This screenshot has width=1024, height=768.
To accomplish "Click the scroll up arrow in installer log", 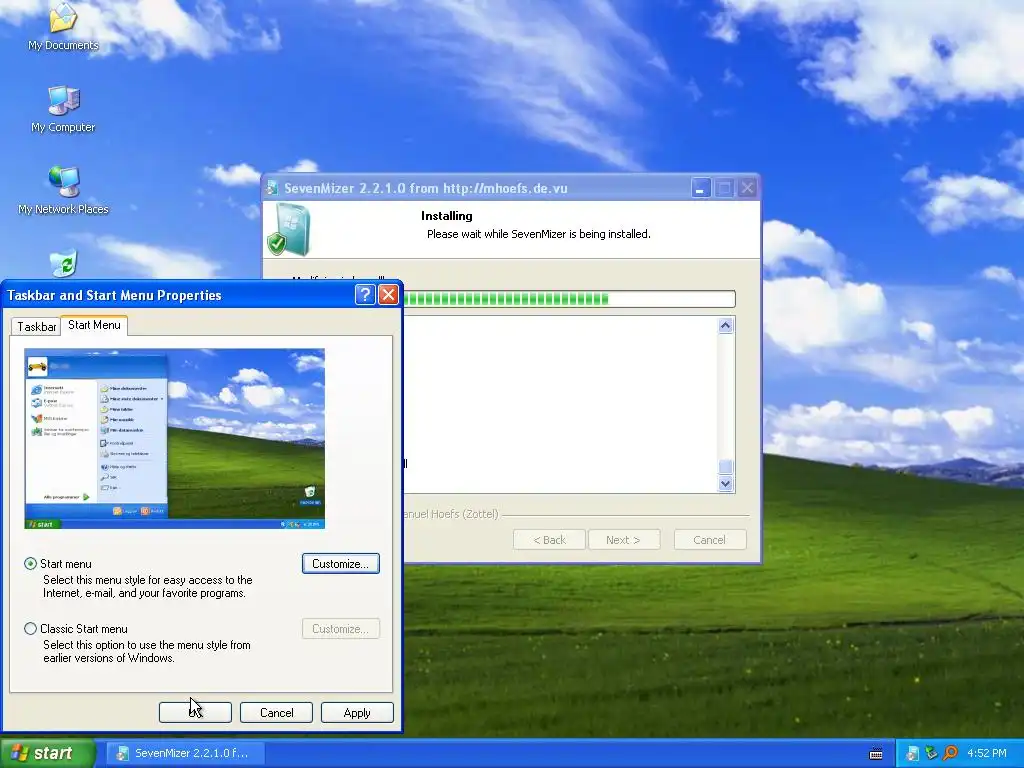I will [726, 326].
